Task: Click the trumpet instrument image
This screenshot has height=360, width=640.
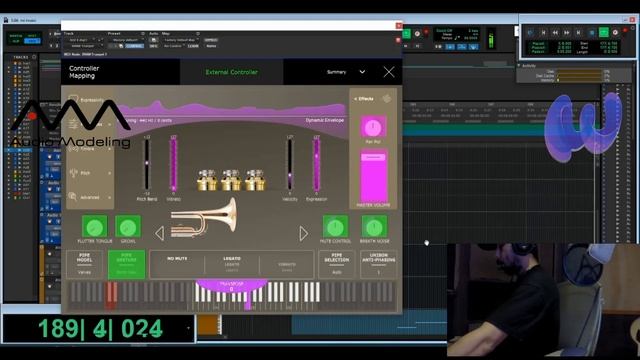Action: coord(204,218)
